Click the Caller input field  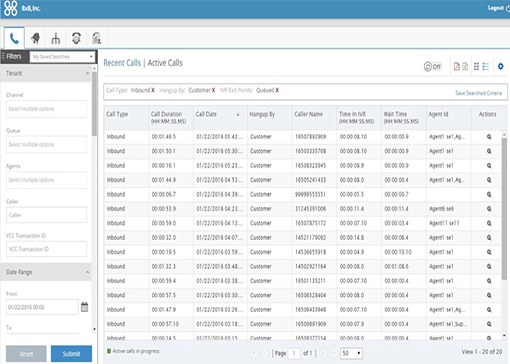tap(46, 215)
